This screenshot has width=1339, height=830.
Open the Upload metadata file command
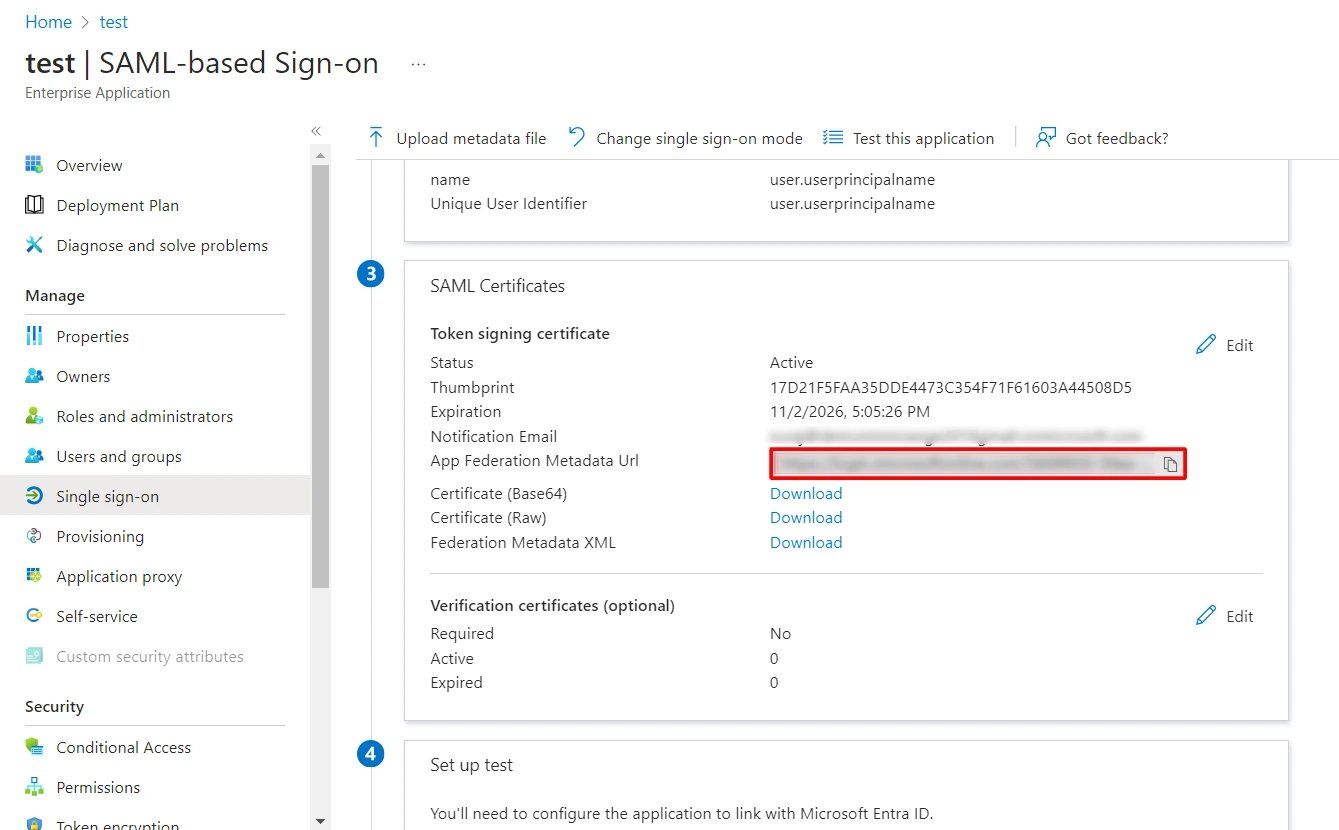pyautogui.click(x=457, y=138)
